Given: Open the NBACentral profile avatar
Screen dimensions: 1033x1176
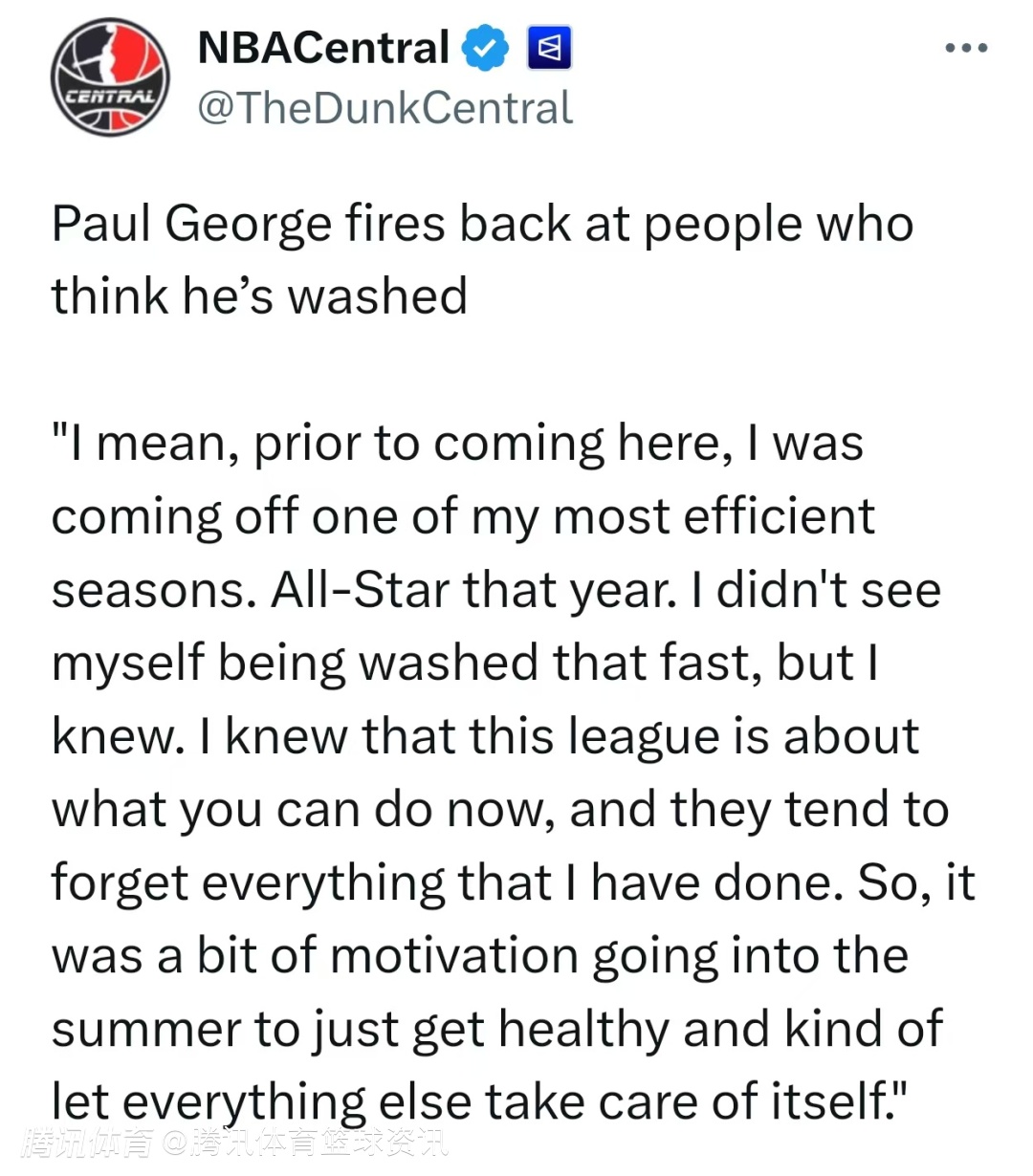Looking at the screenshot, I should click(110, 76).
